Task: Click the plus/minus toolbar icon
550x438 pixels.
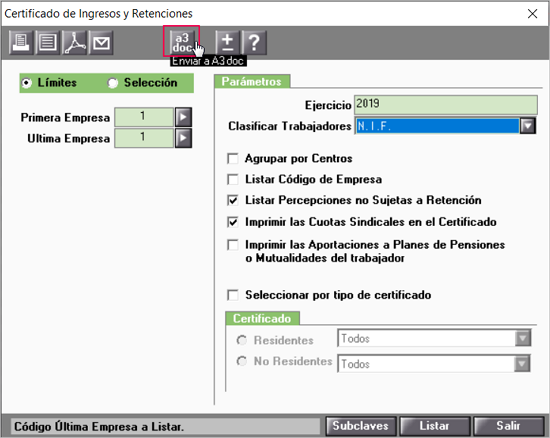Action: pyautogui.click(x=227, y=42)
